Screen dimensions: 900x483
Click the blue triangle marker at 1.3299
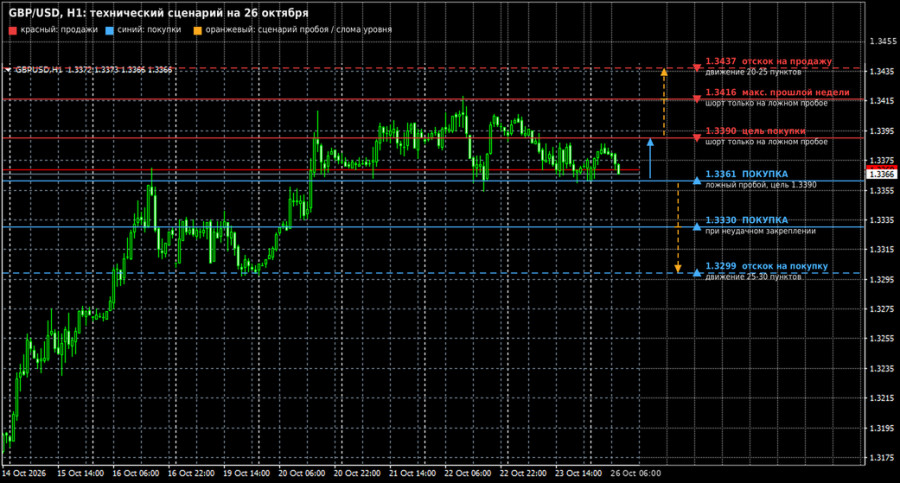point(697,272)
